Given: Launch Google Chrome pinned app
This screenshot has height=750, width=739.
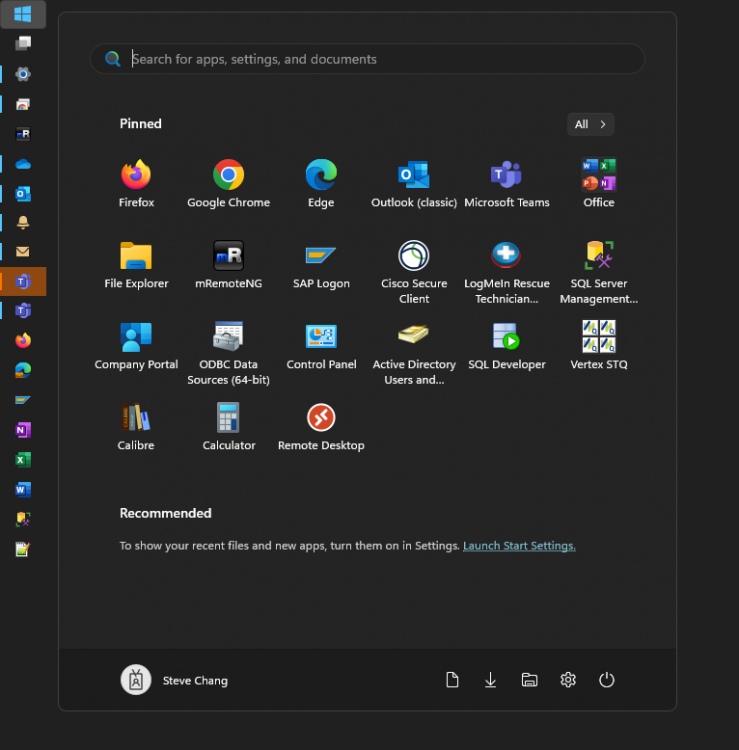Looking at the screenshot, I should [x=228, y=176].
